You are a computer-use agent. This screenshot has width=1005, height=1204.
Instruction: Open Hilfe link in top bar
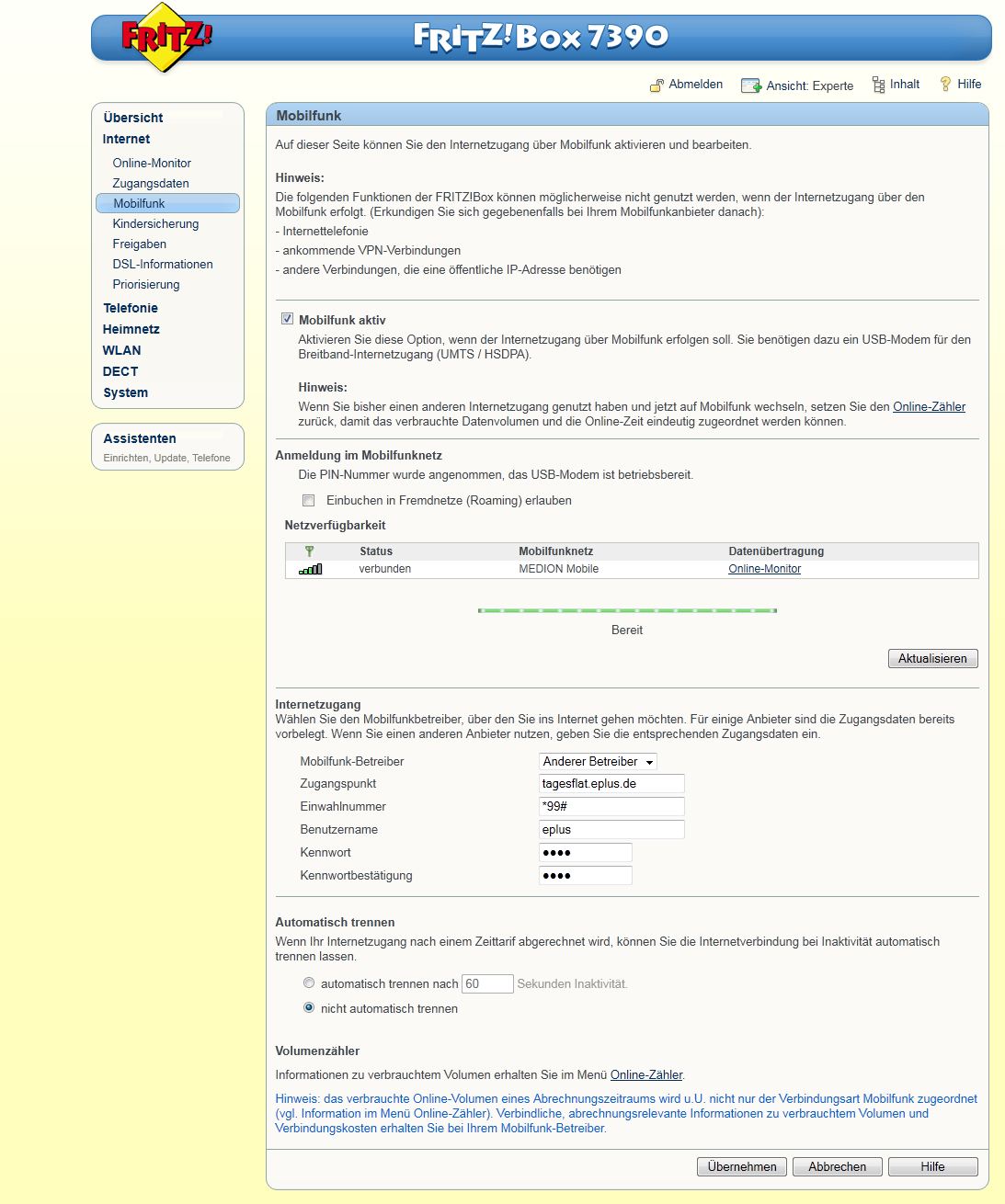point(969,84)
